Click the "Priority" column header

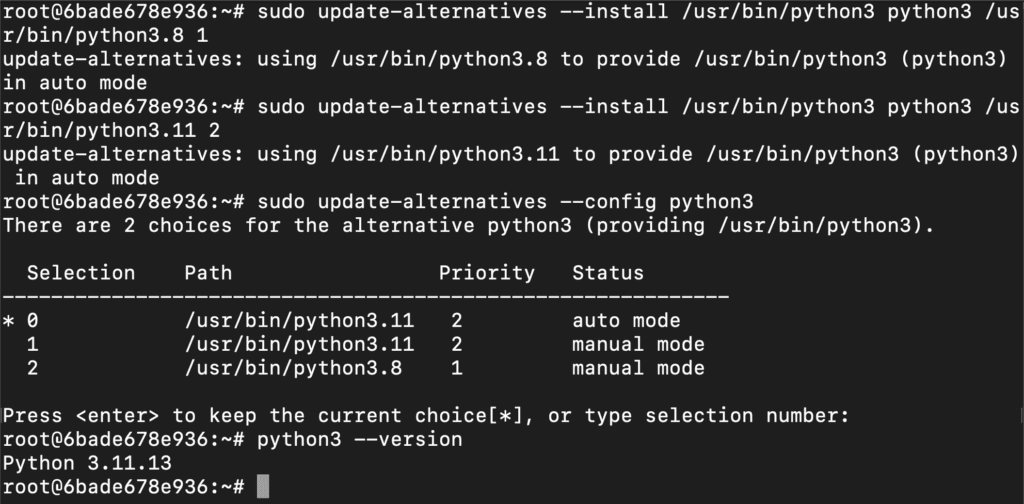tap(487, 272)
